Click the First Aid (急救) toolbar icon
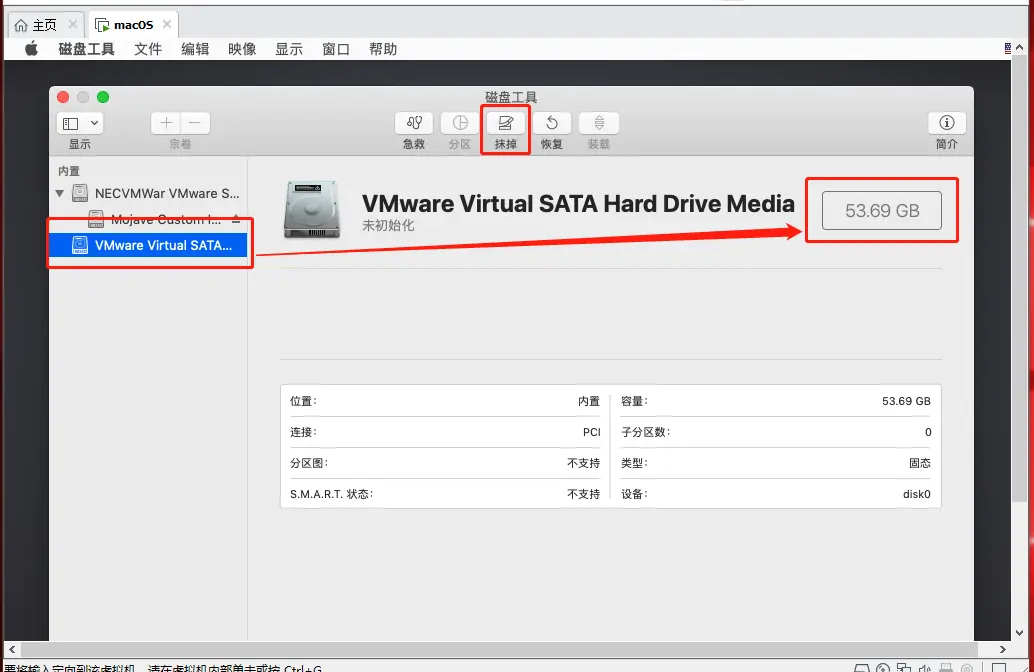The height and width of the screenshot is (672, 1034). pos(413,123)
